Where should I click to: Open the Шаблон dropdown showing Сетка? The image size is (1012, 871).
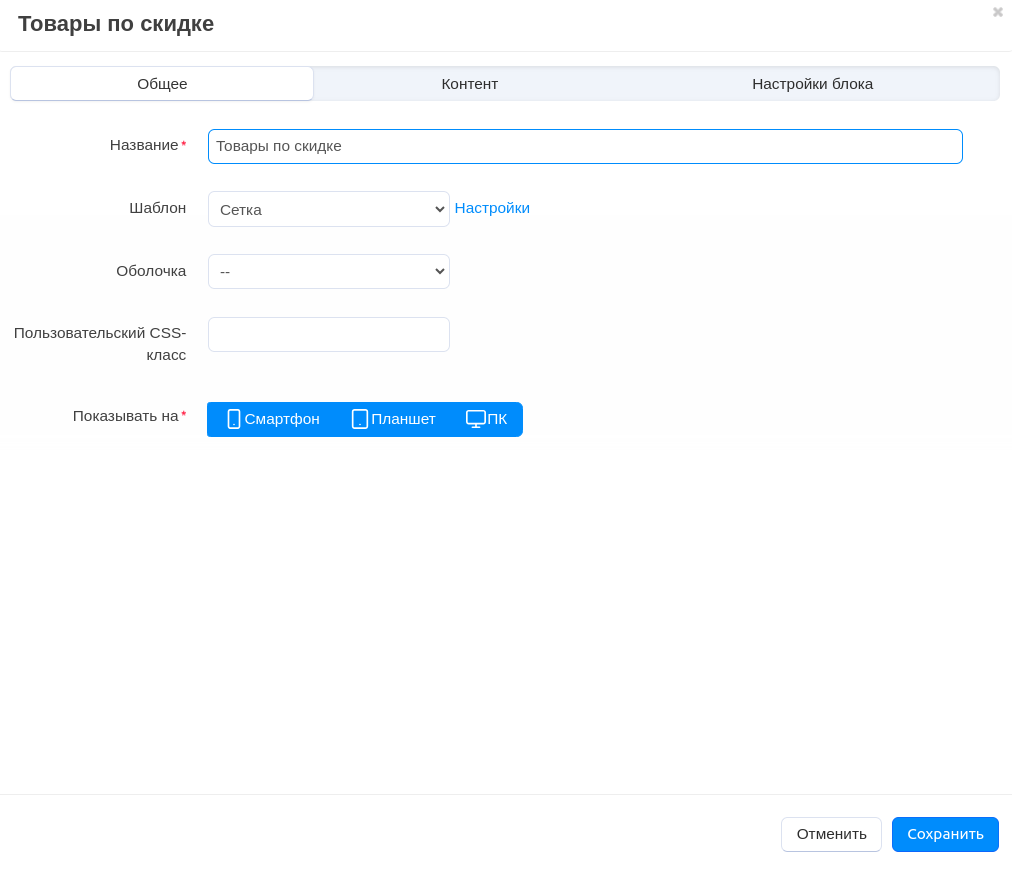click(328, 209)
